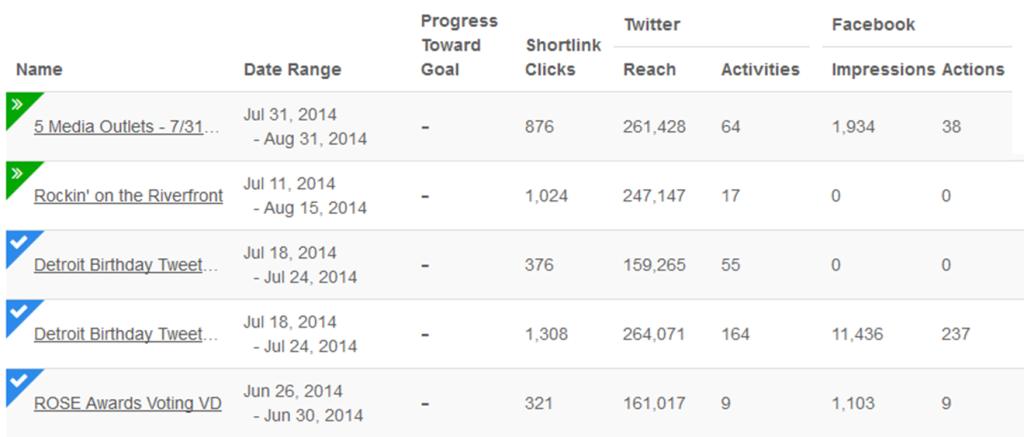Click green arrows icon beside 5 Media Outlets
1024x437 pixels.
(x=19, y=106)
